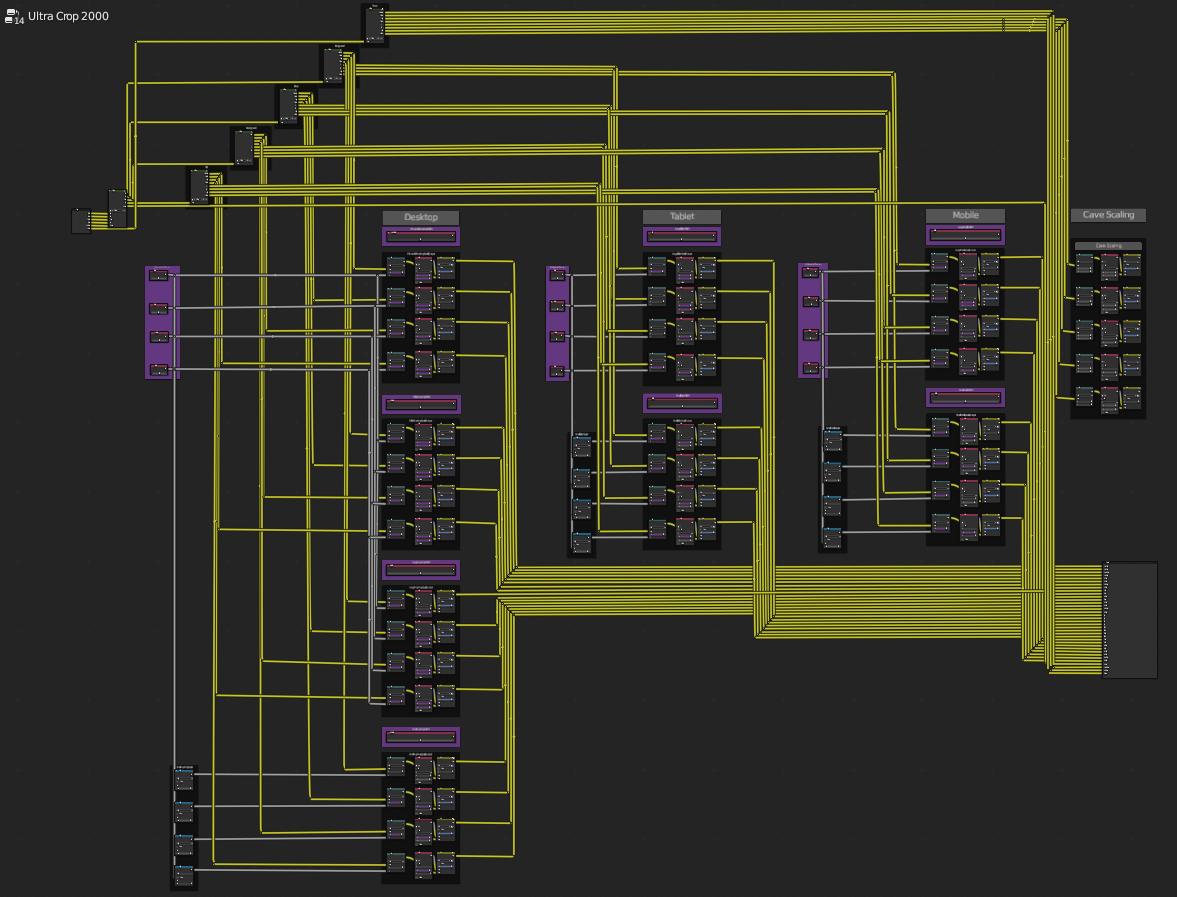
Task: Click the second purple-framed node in Tablet column
Action: tap(682, 403)
